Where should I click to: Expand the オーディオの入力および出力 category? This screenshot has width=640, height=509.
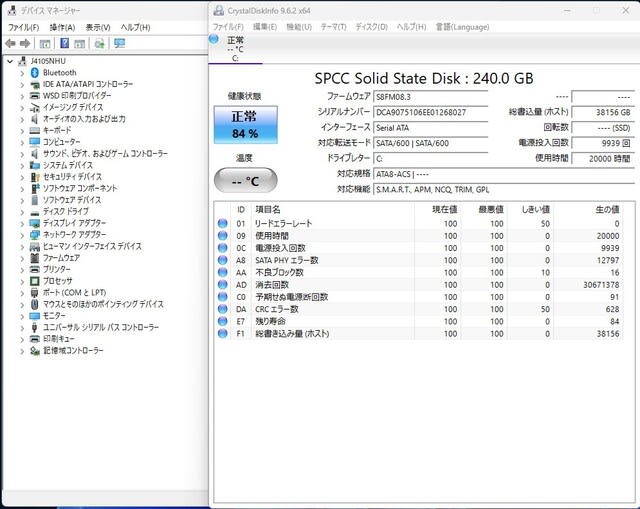point(22,119)
